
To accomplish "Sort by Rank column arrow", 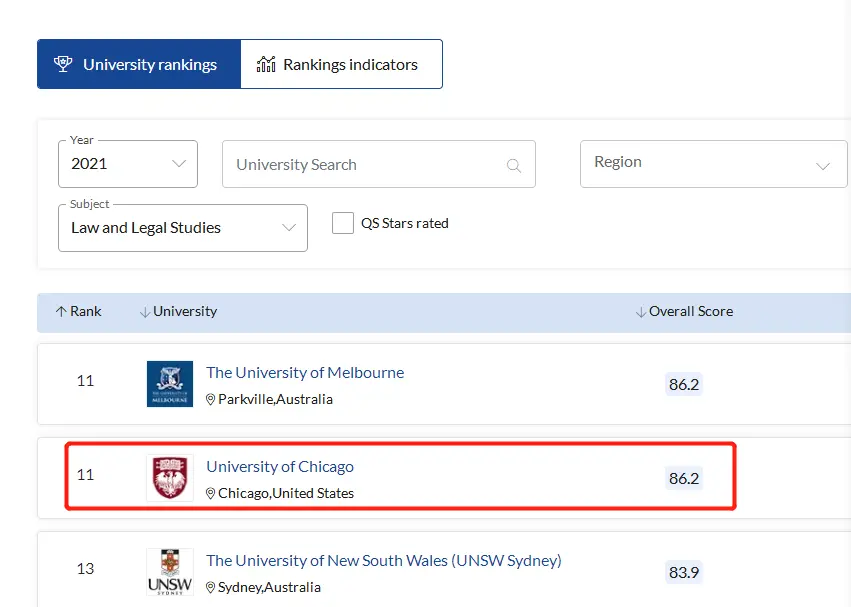I will tap(61, 312).
